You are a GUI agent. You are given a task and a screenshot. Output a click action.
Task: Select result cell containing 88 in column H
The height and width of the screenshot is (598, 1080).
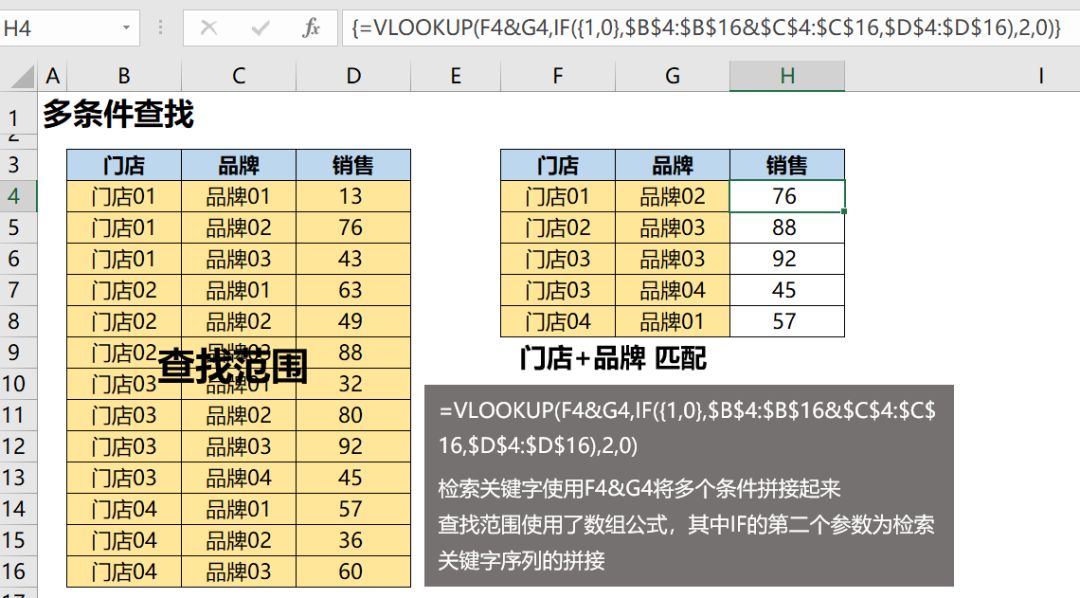787,227
